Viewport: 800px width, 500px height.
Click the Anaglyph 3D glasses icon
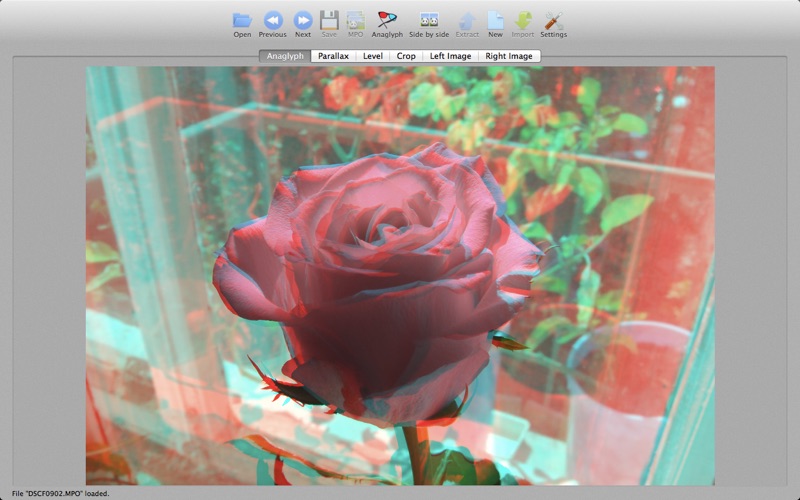[x=387, y=20]
